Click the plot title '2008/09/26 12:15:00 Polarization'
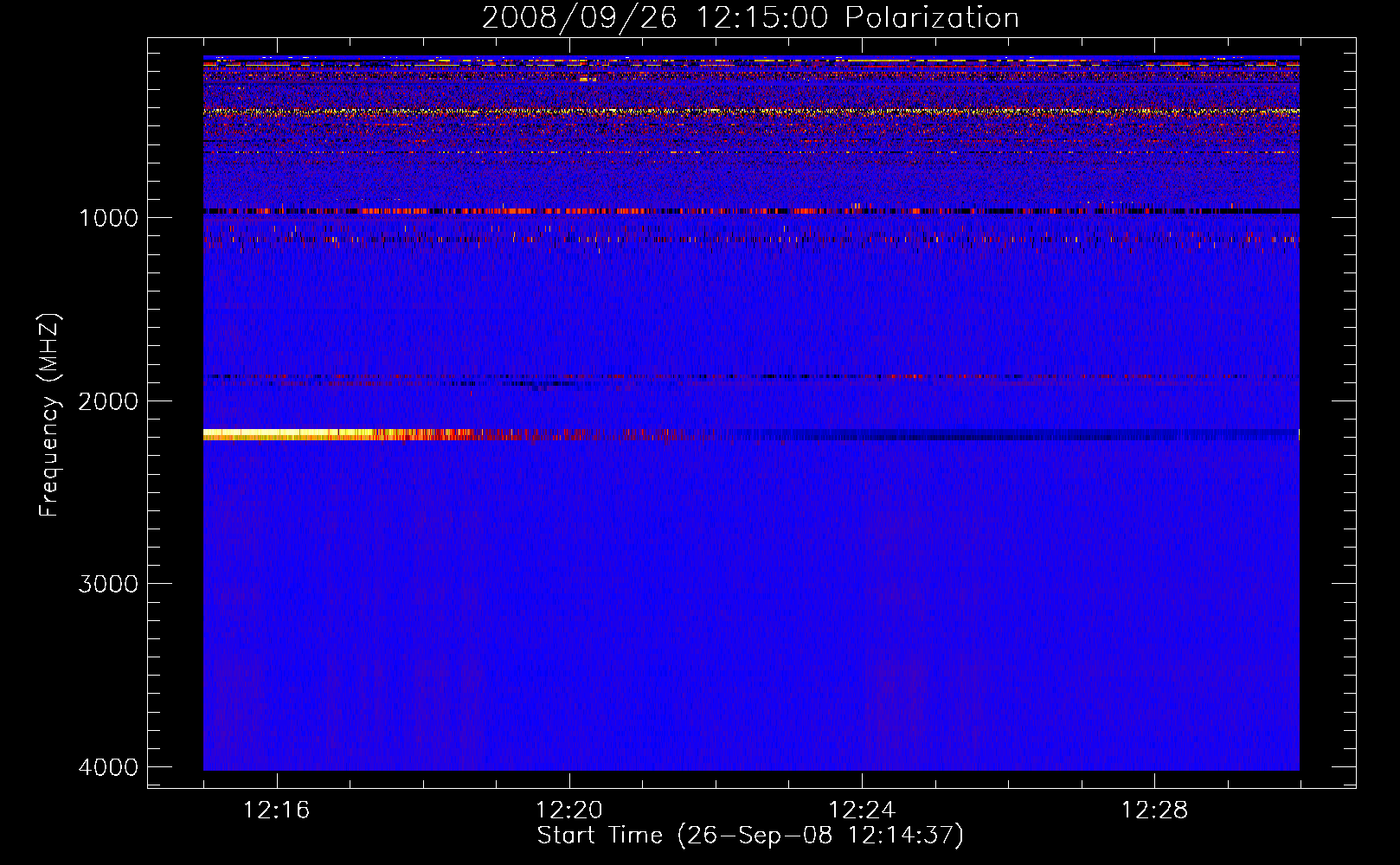Viewport: 1400px width, 865px height. point(750,17)
